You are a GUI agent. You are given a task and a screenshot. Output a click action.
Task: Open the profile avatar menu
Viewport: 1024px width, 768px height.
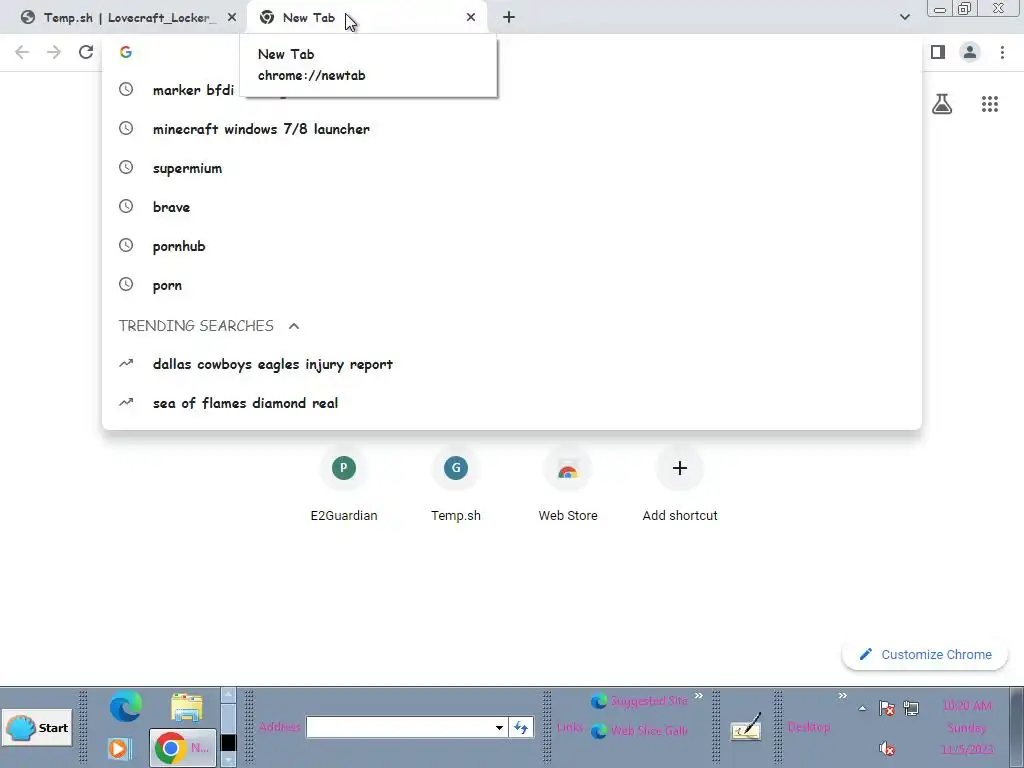click(970, 52)
